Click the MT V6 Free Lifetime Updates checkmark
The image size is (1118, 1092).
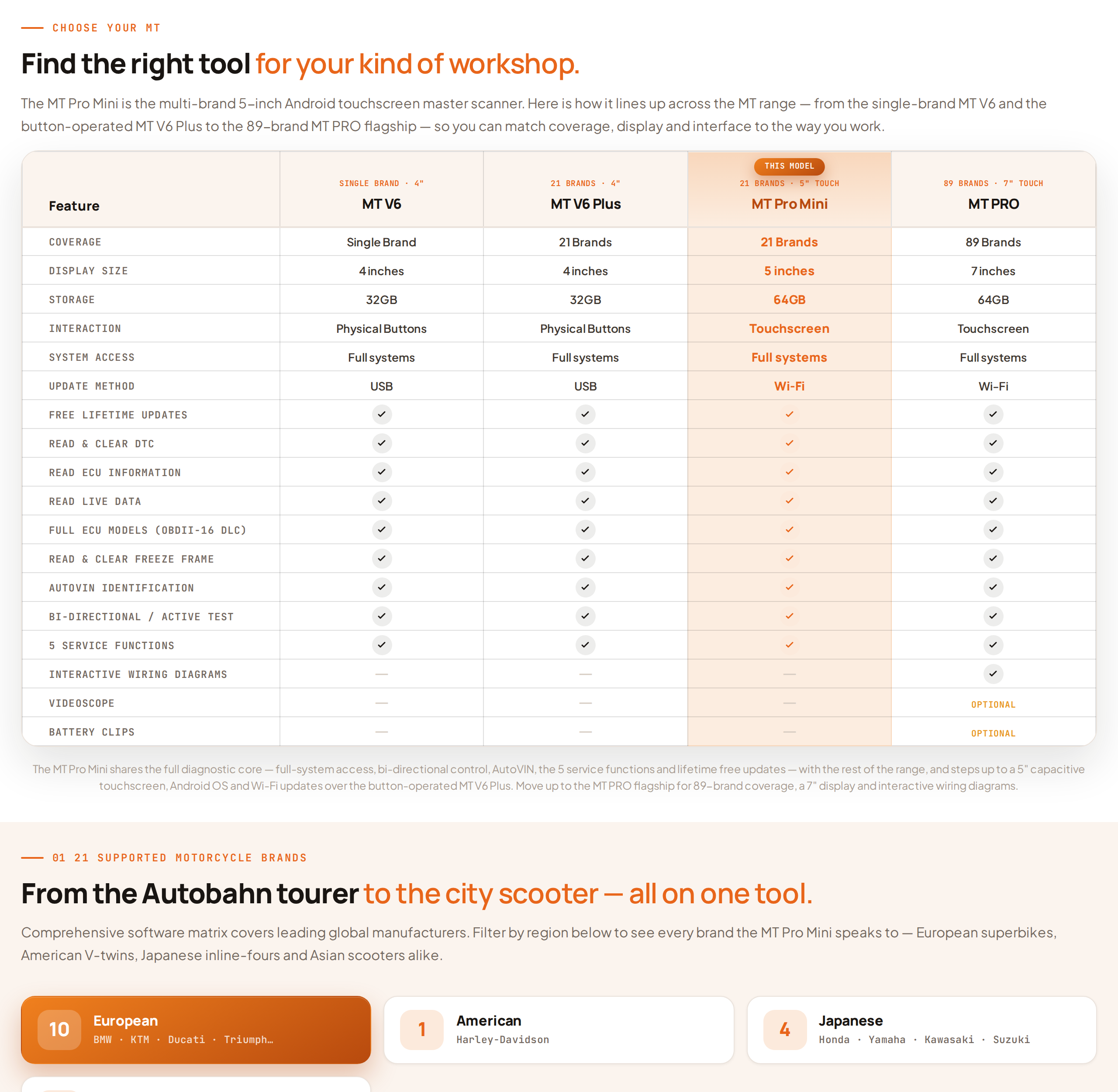(381, 414)
